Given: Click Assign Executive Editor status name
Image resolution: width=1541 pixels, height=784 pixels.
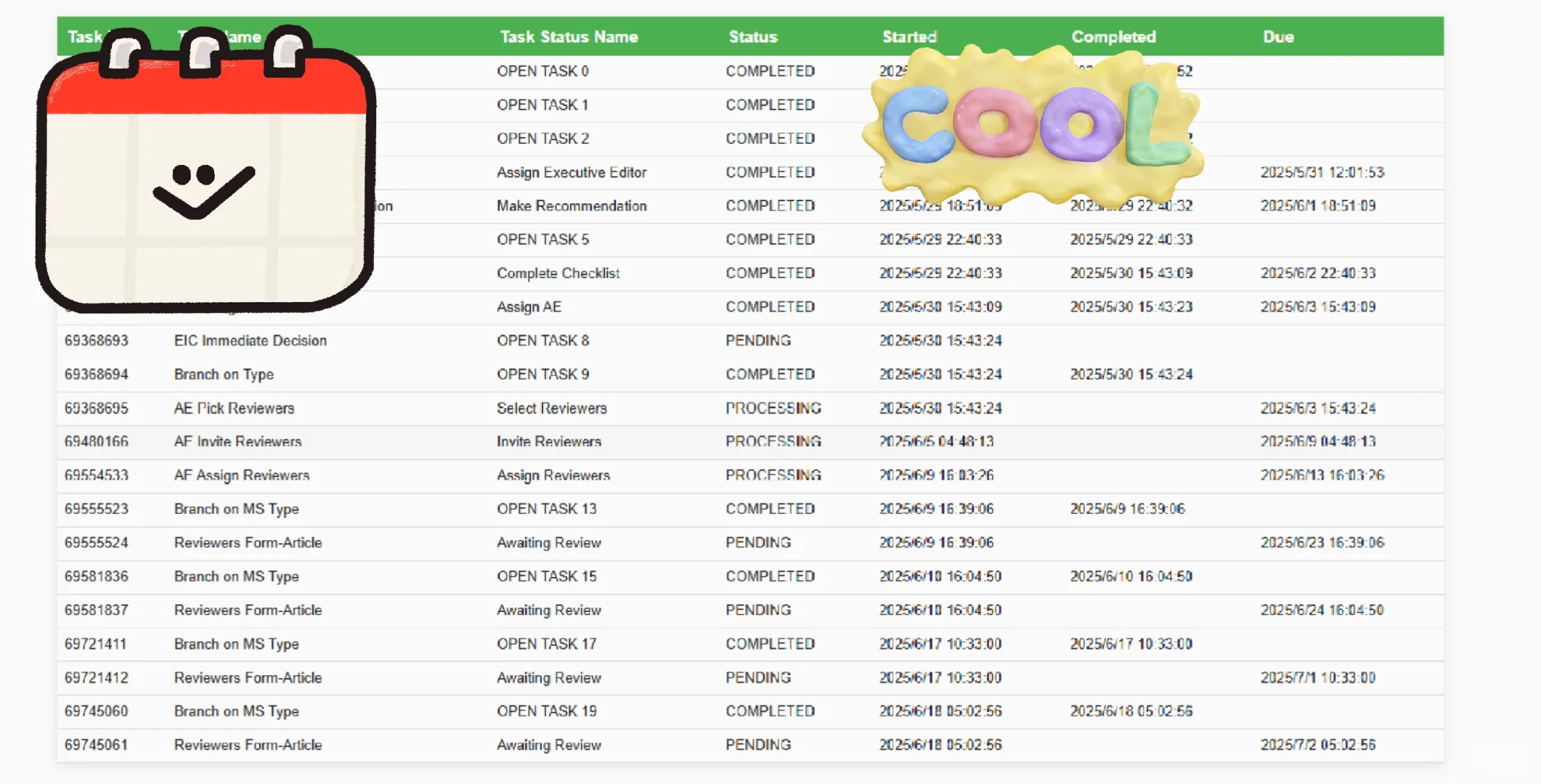Looking at the screenshot, I should 571,173.
